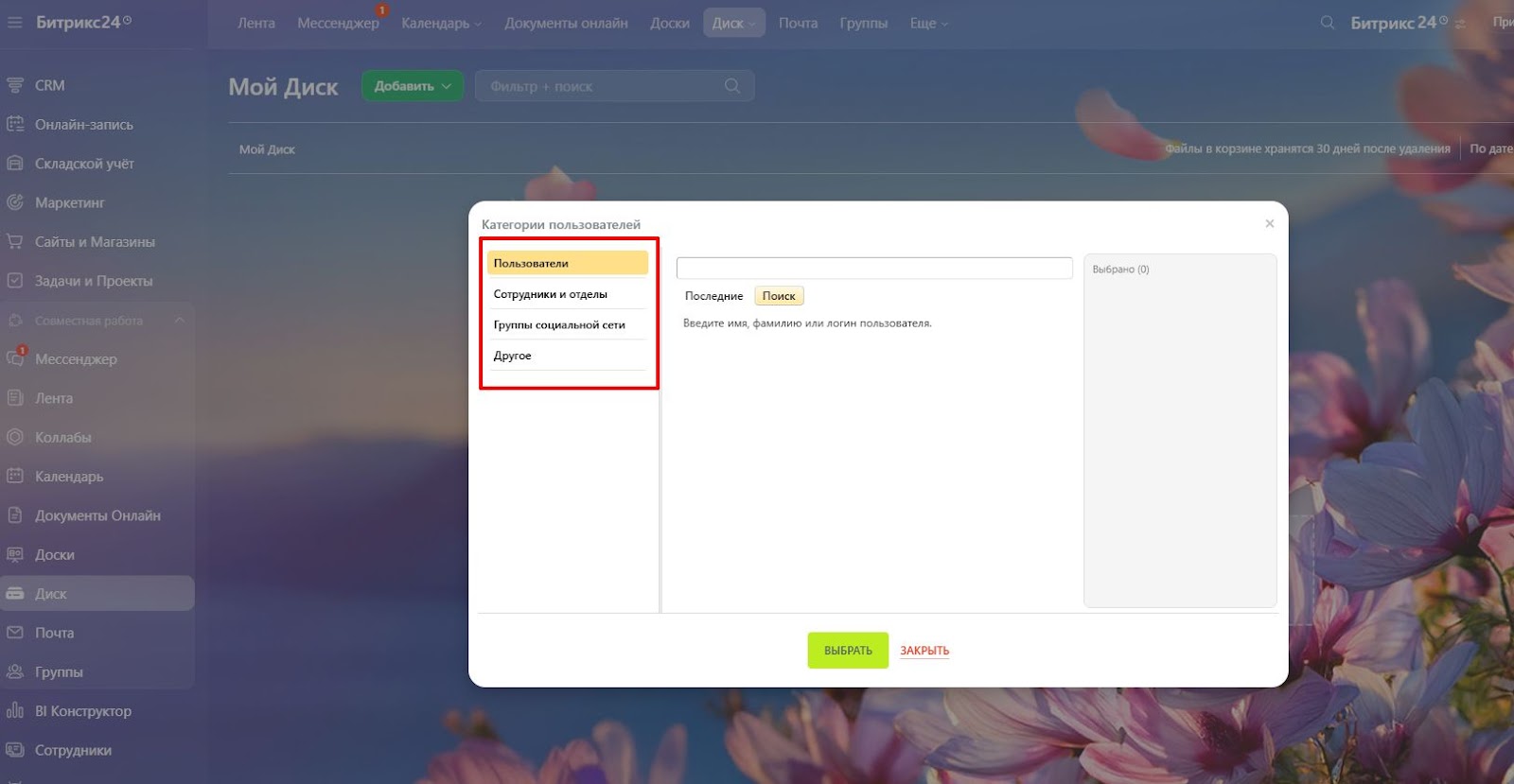Click the Mail envelope icon in sidebar

tap(15, 633)
